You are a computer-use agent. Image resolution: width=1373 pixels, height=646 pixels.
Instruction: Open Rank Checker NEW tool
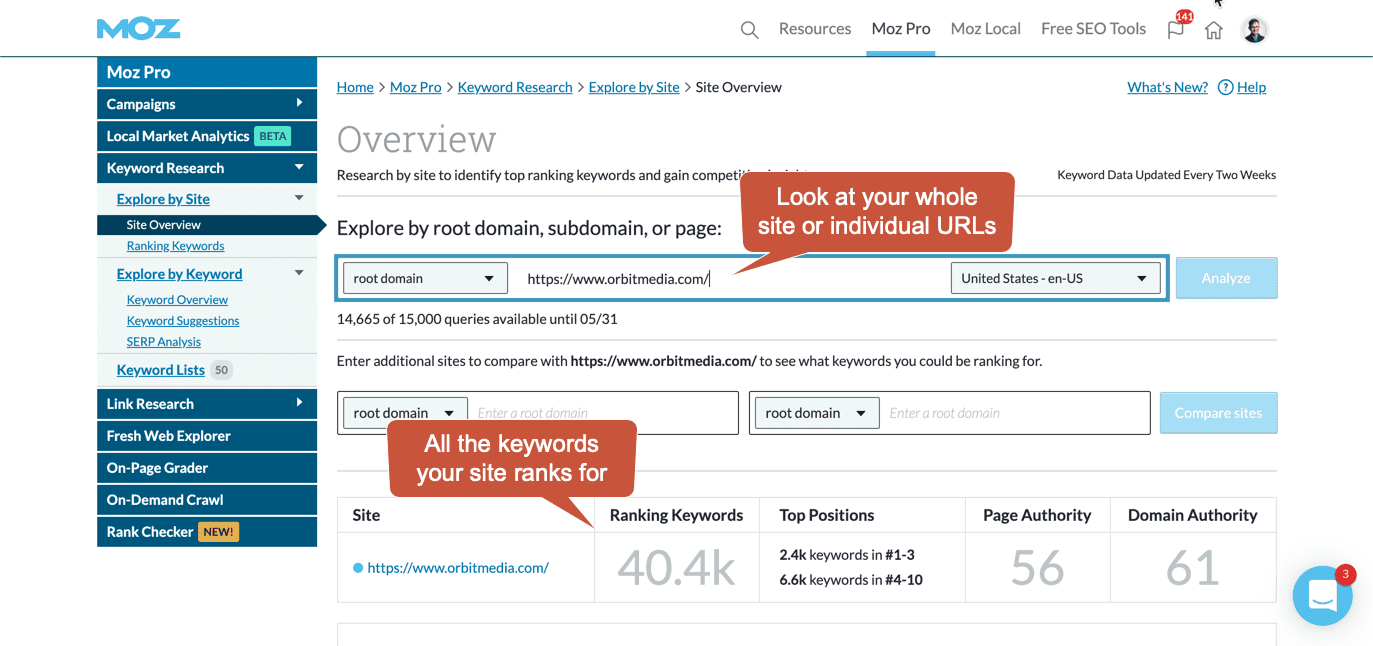click(207, 532)
